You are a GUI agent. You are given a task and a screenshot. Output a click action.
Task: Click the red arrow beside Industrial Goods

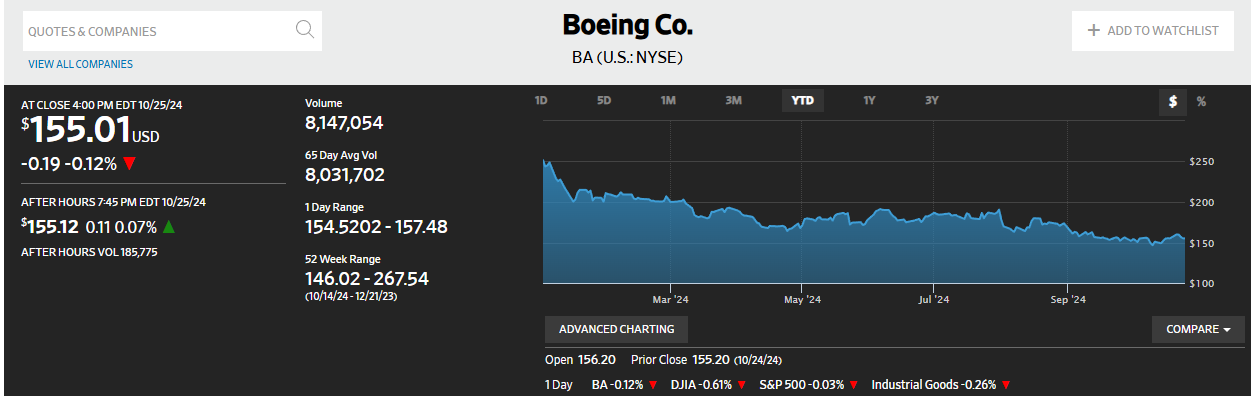(x=1006, y=385)
